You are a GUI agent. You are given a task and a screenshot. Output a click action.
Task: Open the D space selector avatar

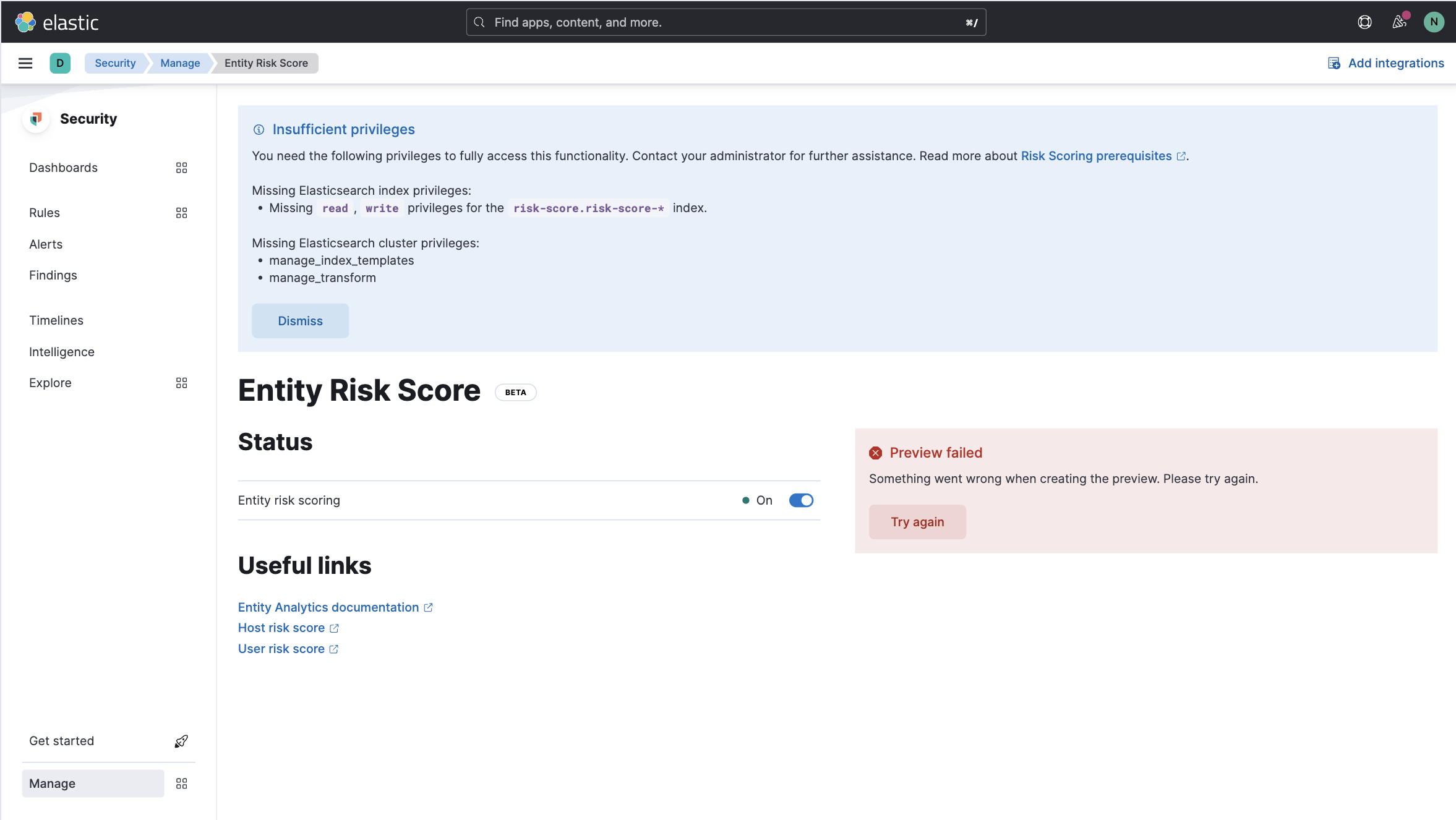[60, 63]
